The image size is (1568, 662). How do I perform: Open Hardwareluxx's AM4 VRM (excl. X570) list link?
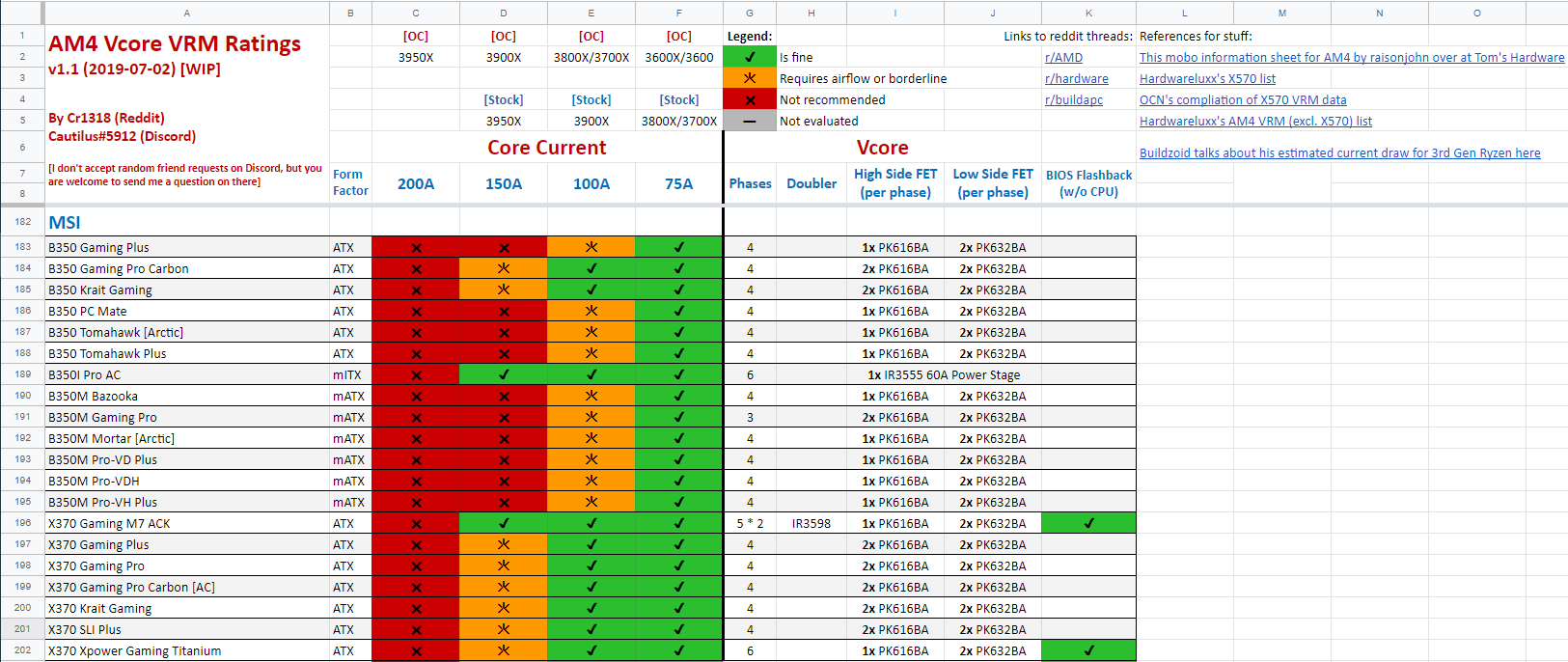[1255, 121]
